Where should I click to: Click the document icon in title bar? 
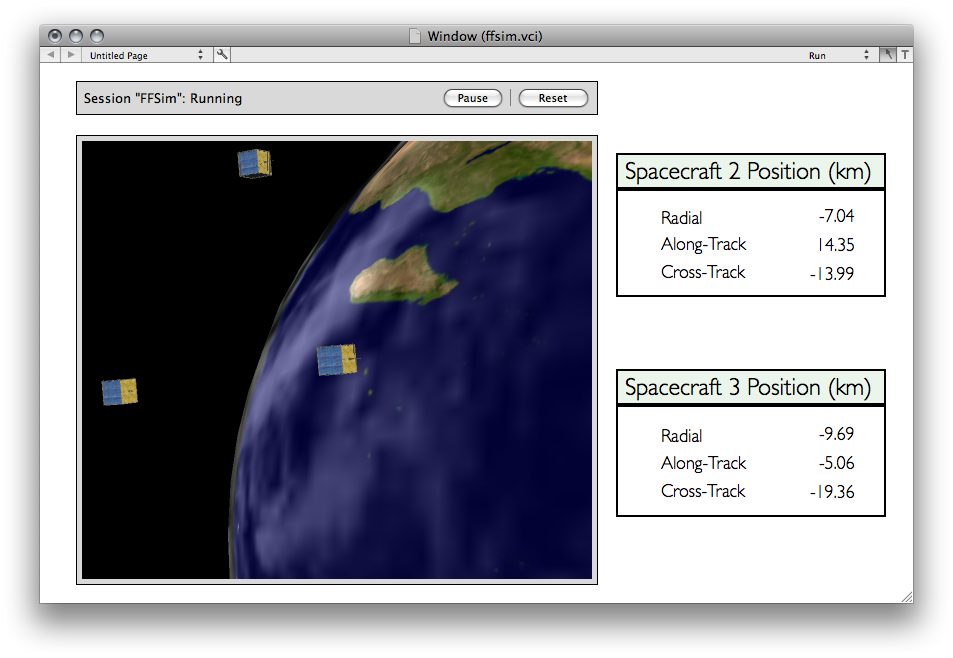click(x=415, y=36)
